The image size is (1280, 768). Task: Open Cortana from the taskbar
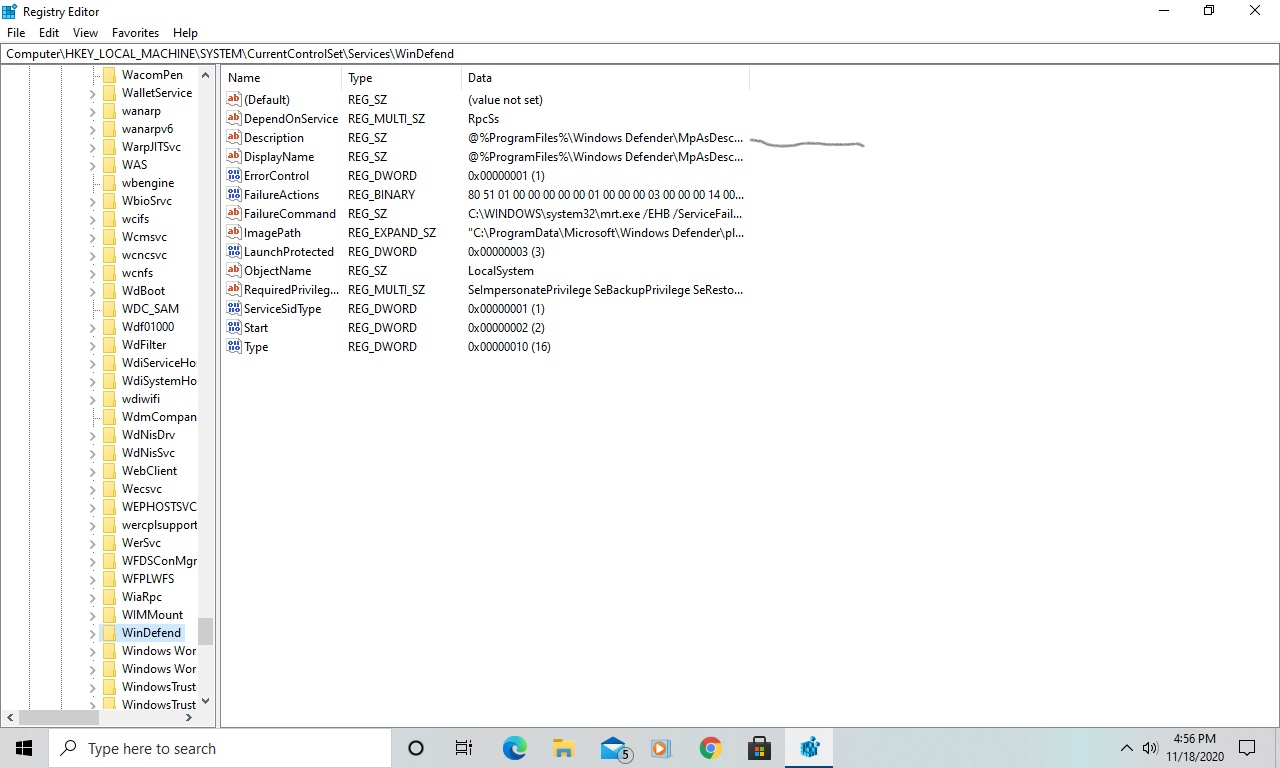(416, 748)
